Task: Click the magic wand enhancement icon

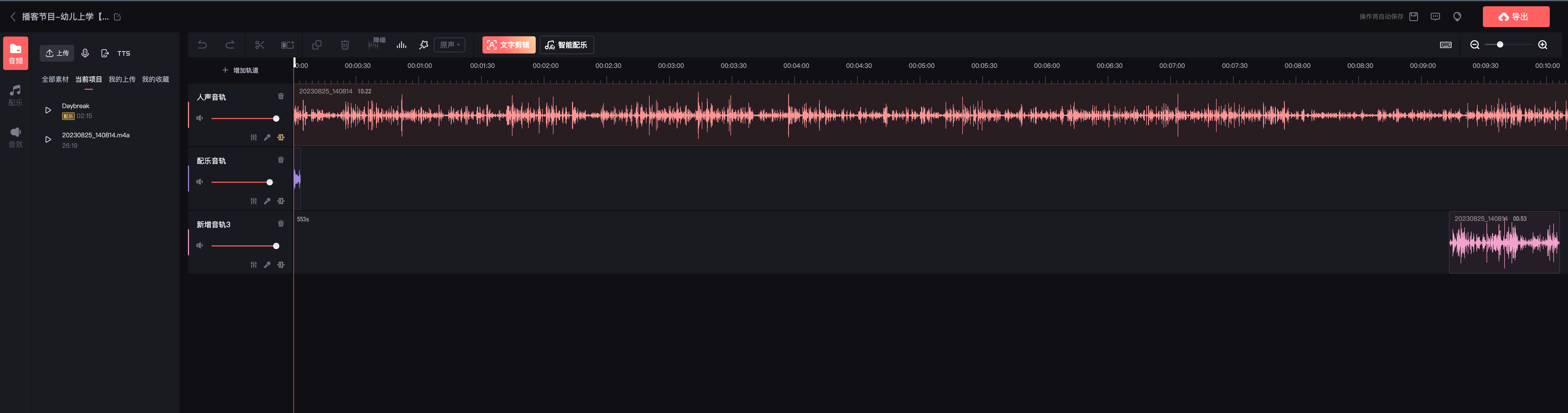Action: click(424, 45)
